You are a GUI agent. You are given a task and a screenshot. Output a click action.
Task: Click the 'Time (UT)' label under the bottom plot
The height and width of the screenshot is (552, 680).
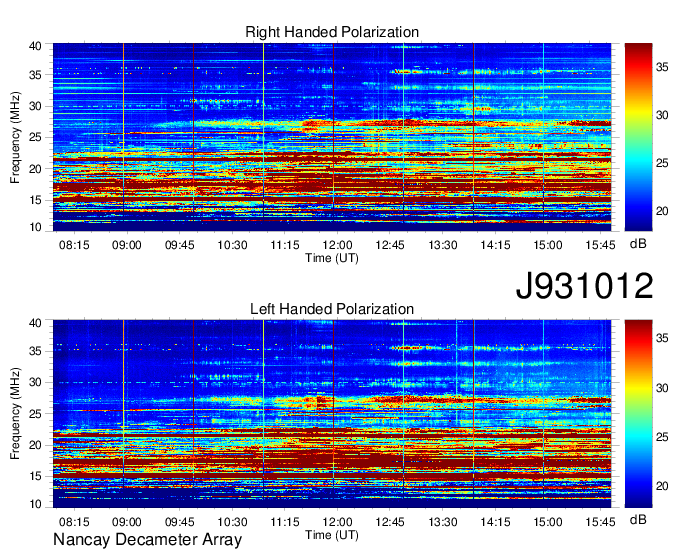(x=332, y=535)
